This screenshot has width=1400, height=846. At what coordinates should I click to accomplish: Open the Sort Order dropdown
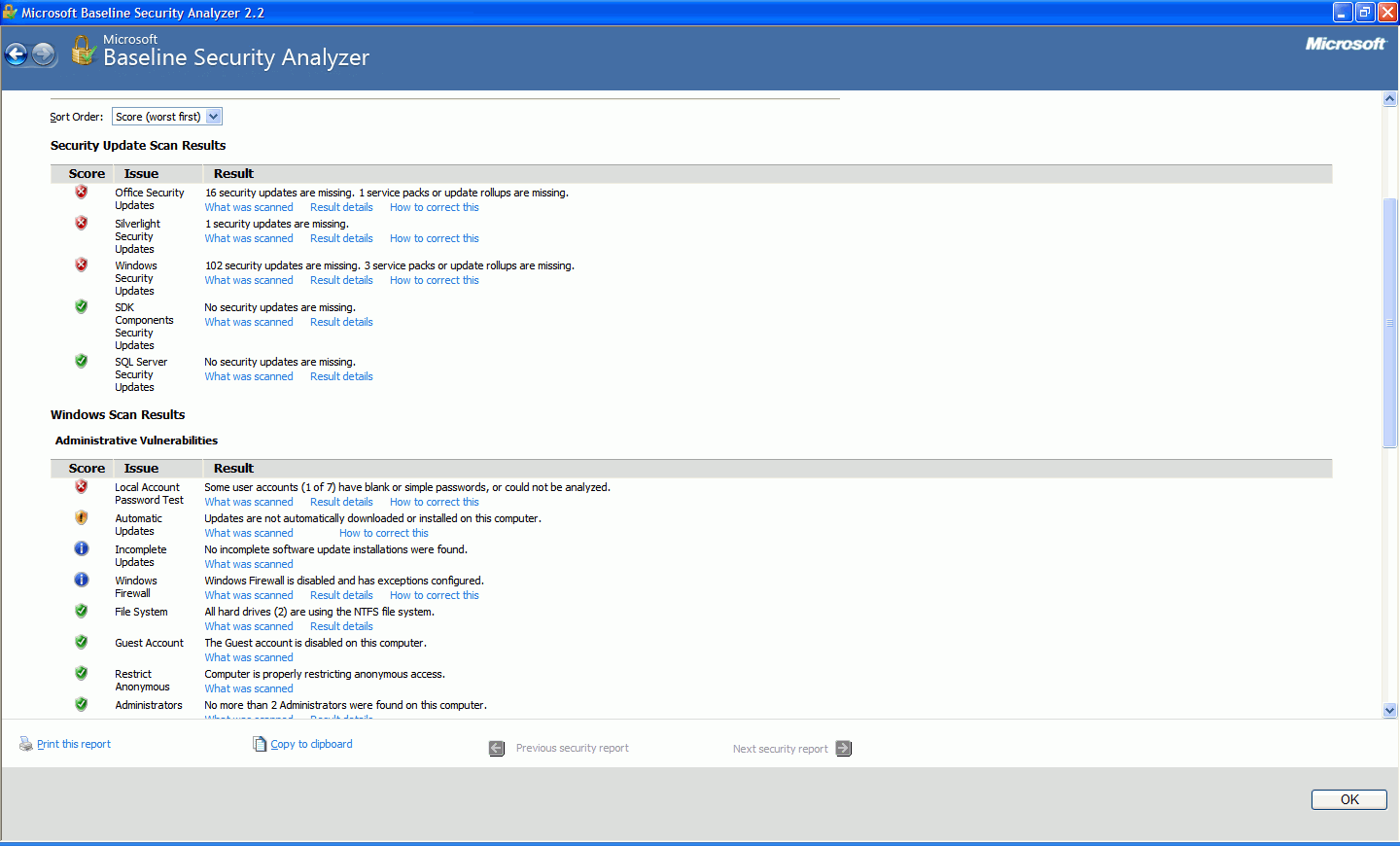tap(167, 117)
